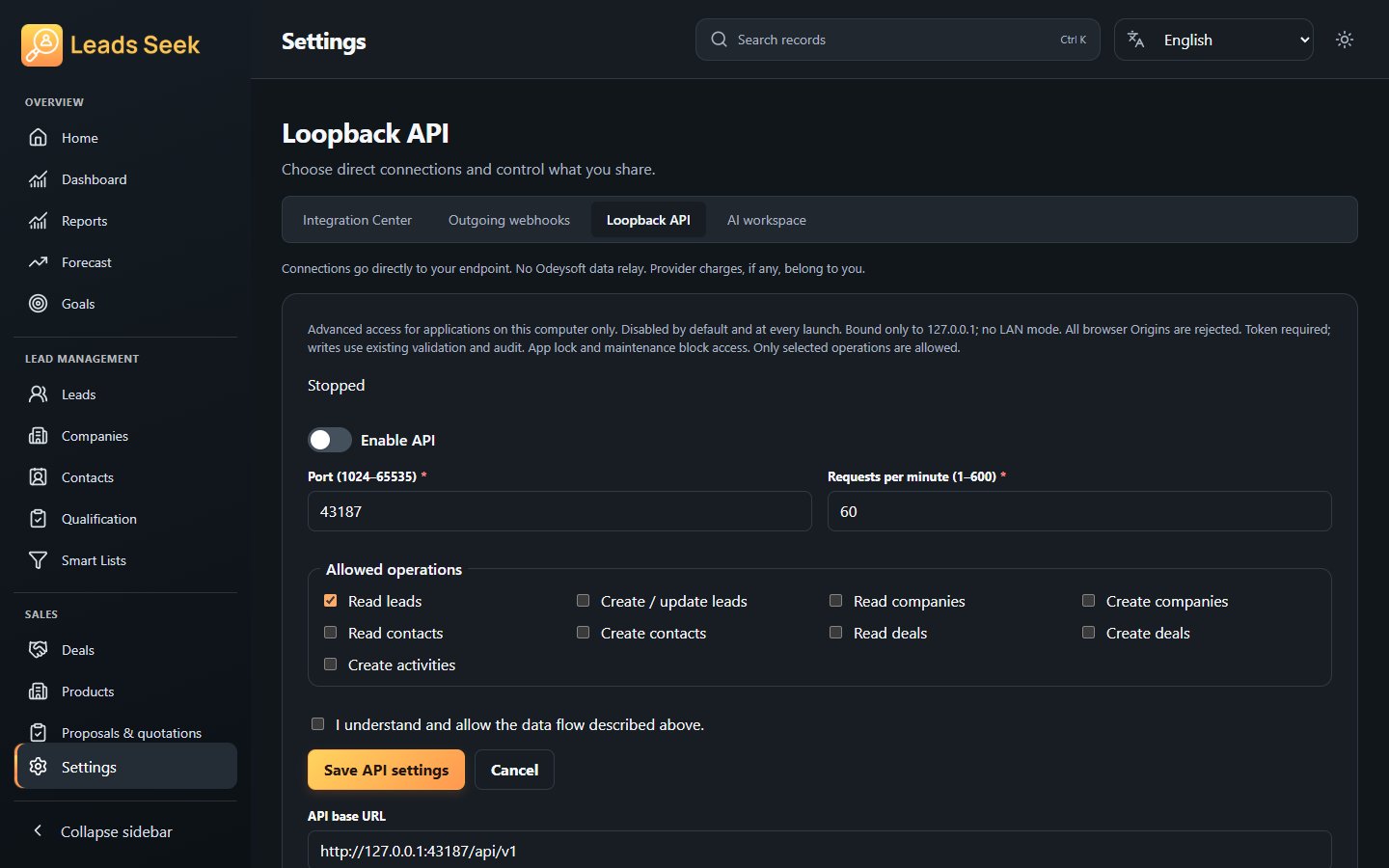Uncheck the Read leads checkbox
This screenshot has height=868, width=1389.
[331, 601]
